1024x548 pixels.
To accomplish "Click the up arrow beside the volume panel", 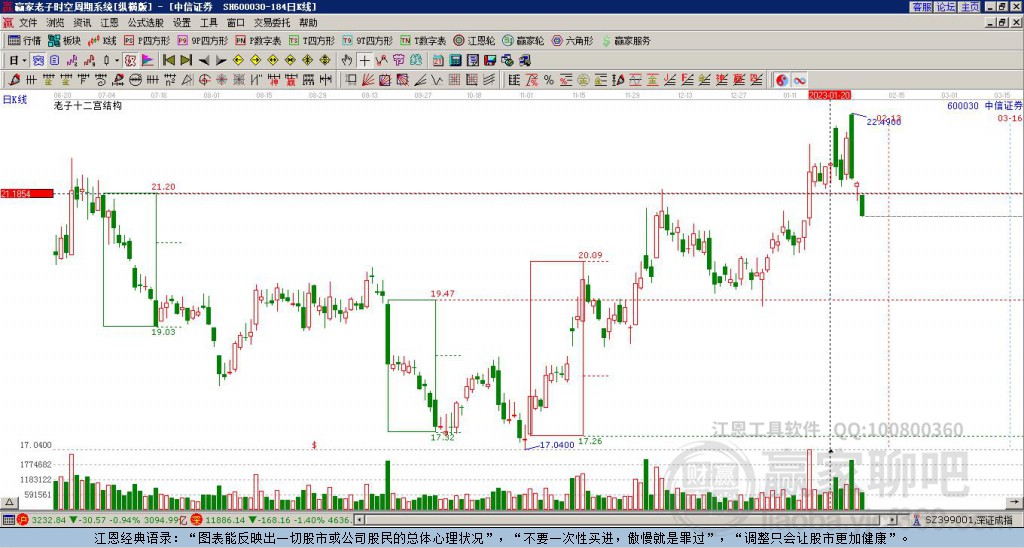I will [8, 502].
